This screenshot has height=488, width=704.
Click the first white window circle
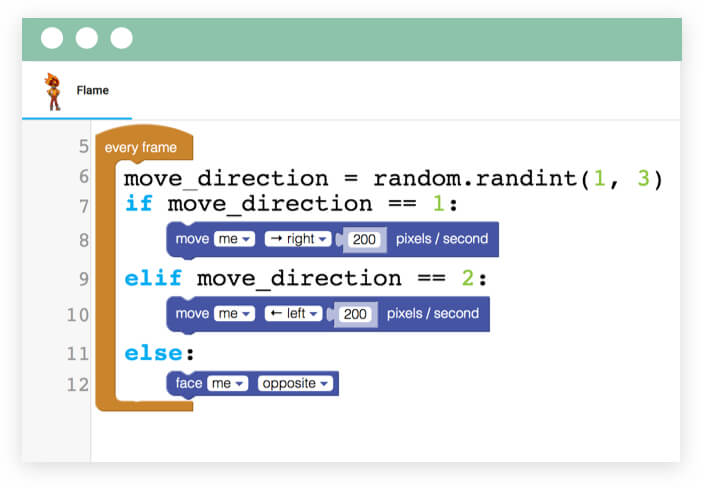(52, 38)
